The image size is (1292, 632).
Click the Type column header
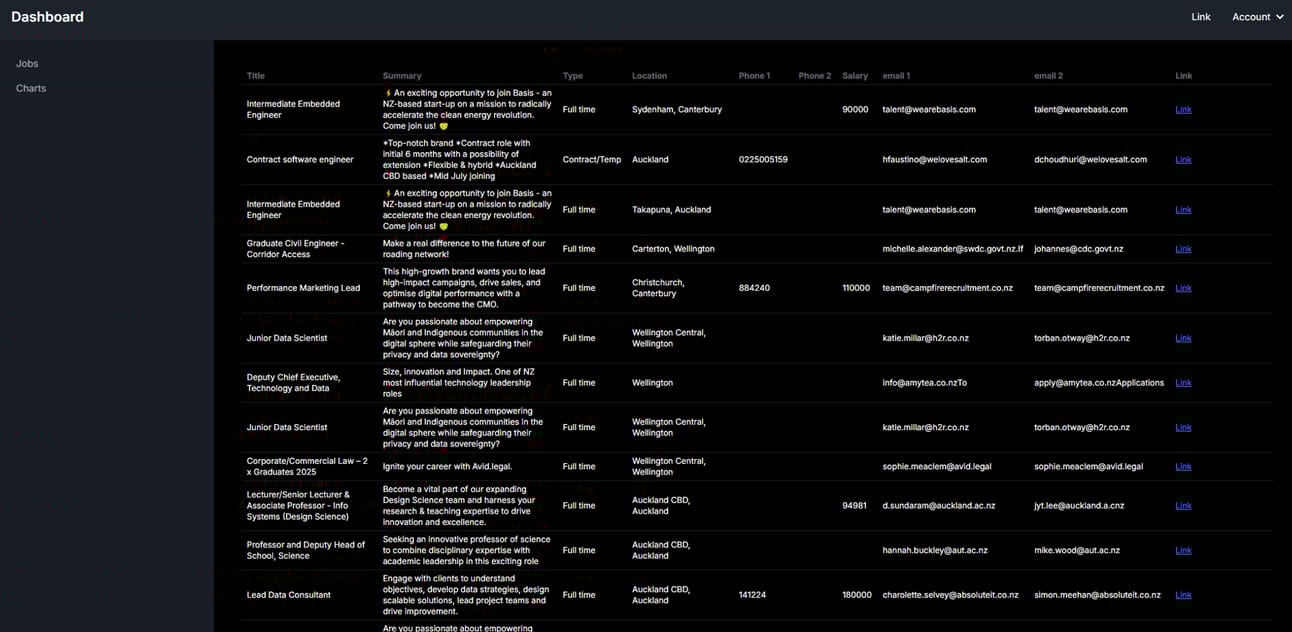click(573, 76)
